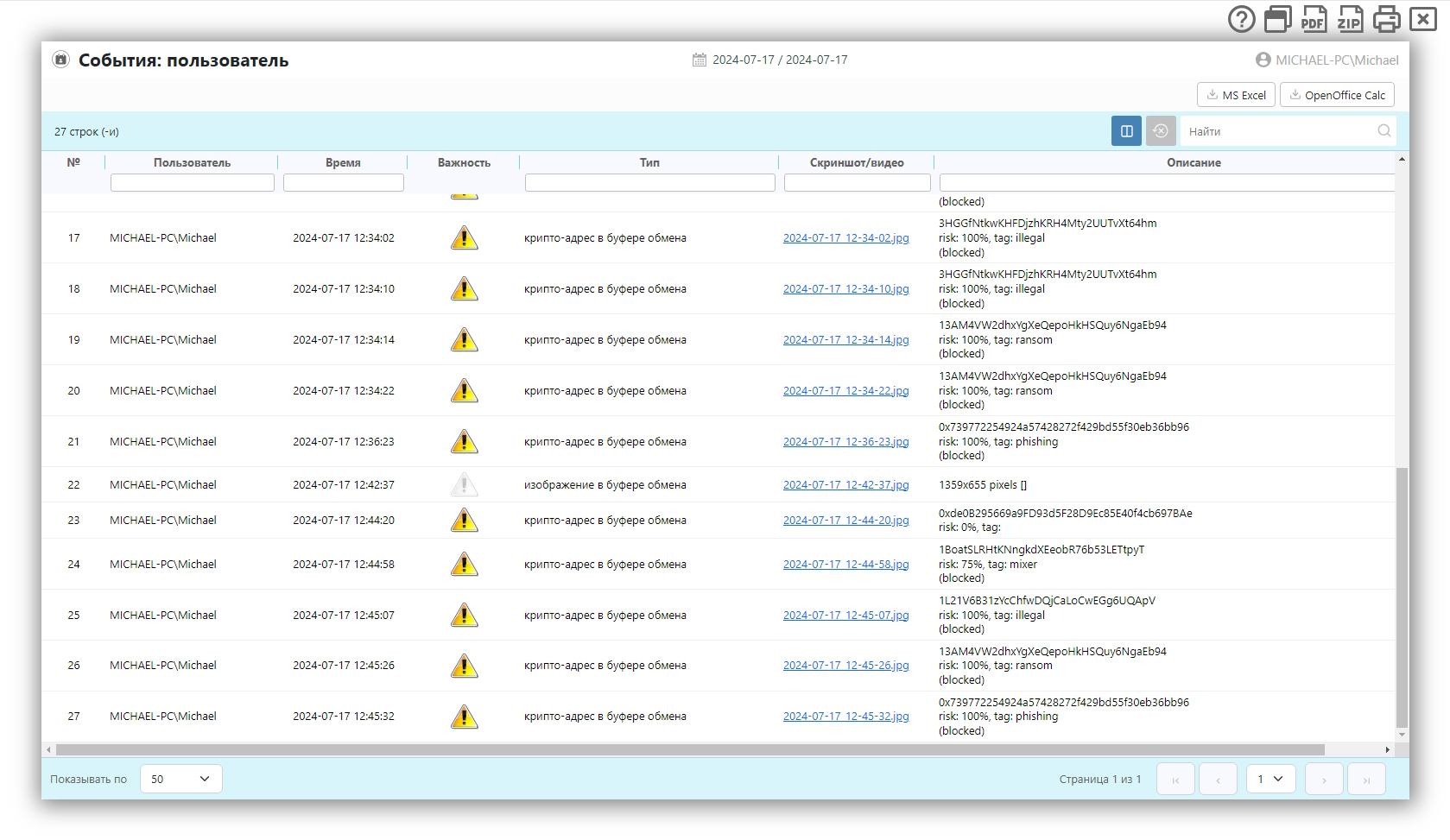
Task: Go to last page button
Action: (1366, 779)
